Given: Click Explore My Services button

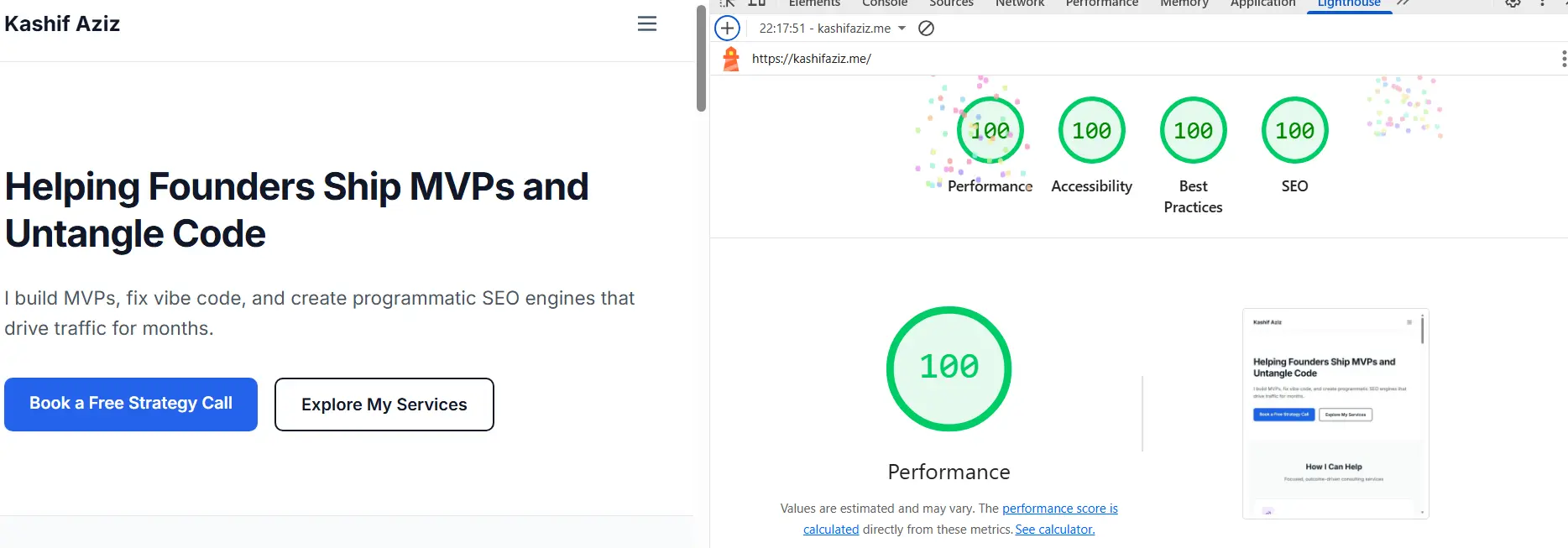Looking at the screenshot, I should point(384,404).
